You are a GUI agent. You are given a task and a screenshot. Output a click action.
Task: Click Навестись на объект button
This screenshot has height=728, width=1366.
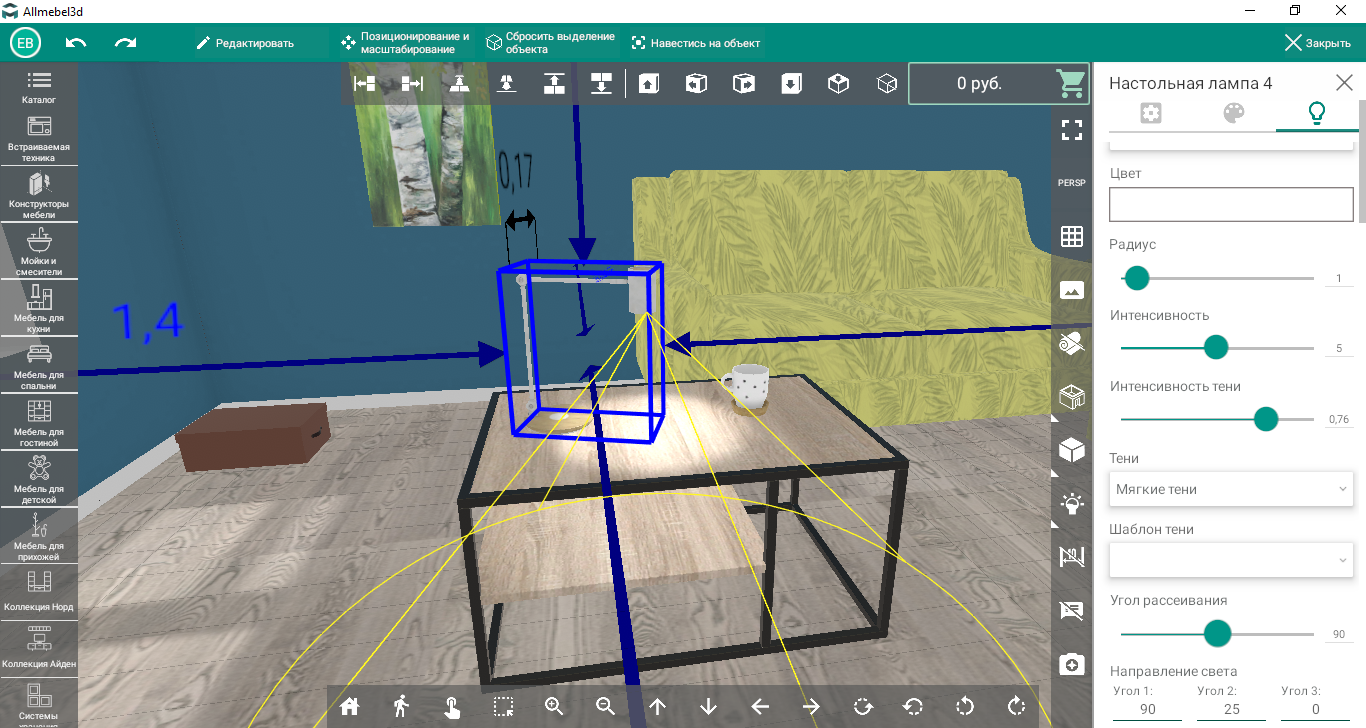(x=696, y=43)
